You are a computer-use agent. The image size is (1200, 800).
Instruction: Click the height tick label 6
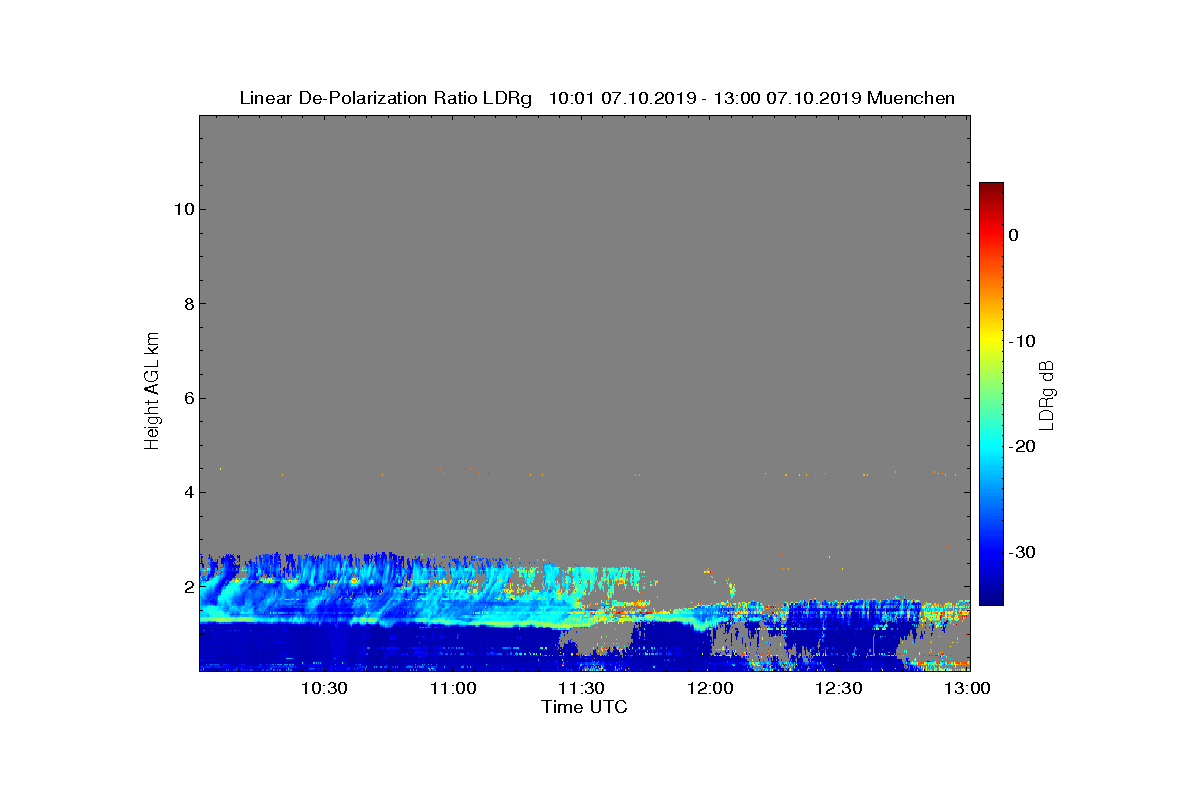click(187, 398)
